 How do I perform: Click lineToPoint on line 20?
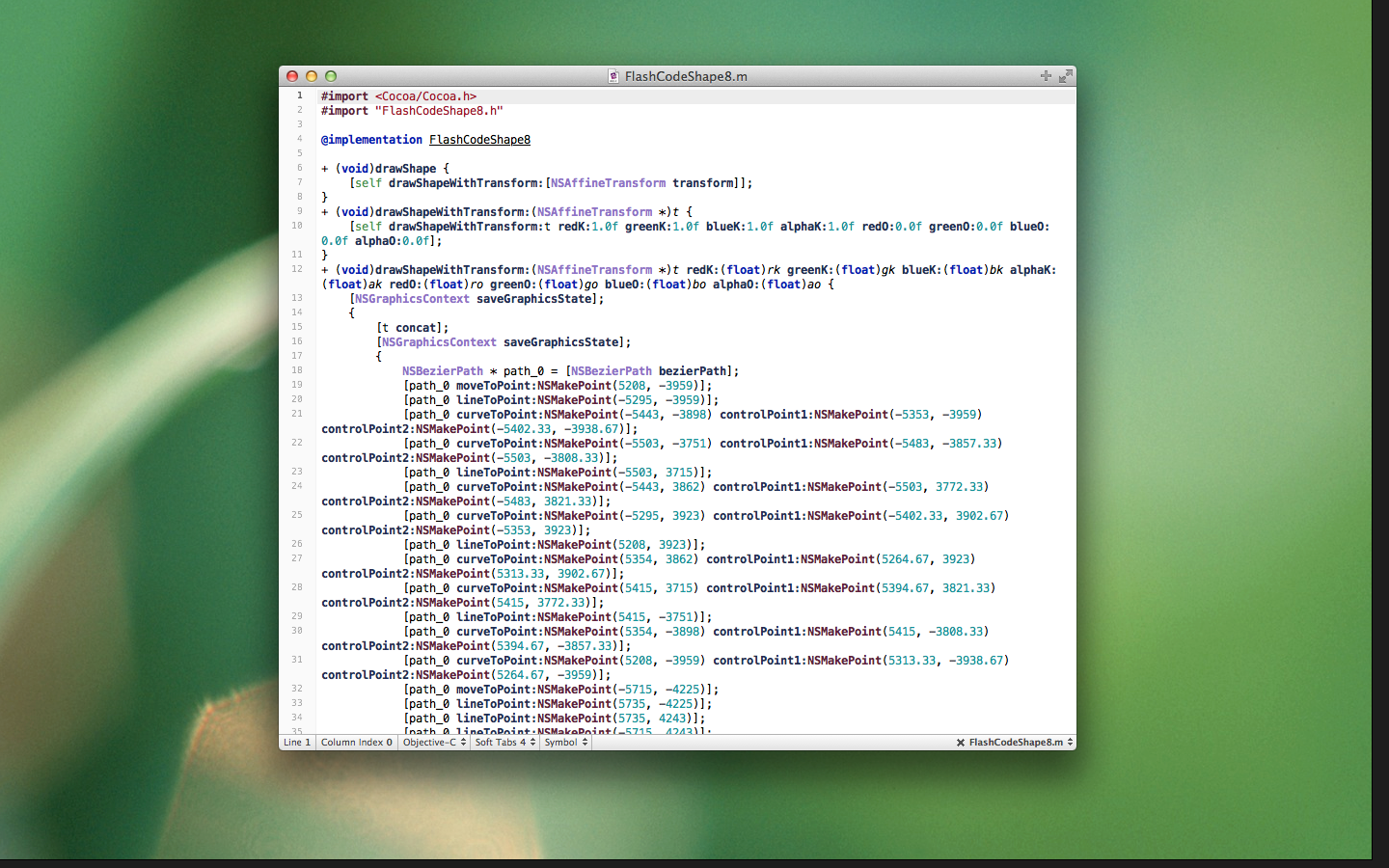[493, 400]
